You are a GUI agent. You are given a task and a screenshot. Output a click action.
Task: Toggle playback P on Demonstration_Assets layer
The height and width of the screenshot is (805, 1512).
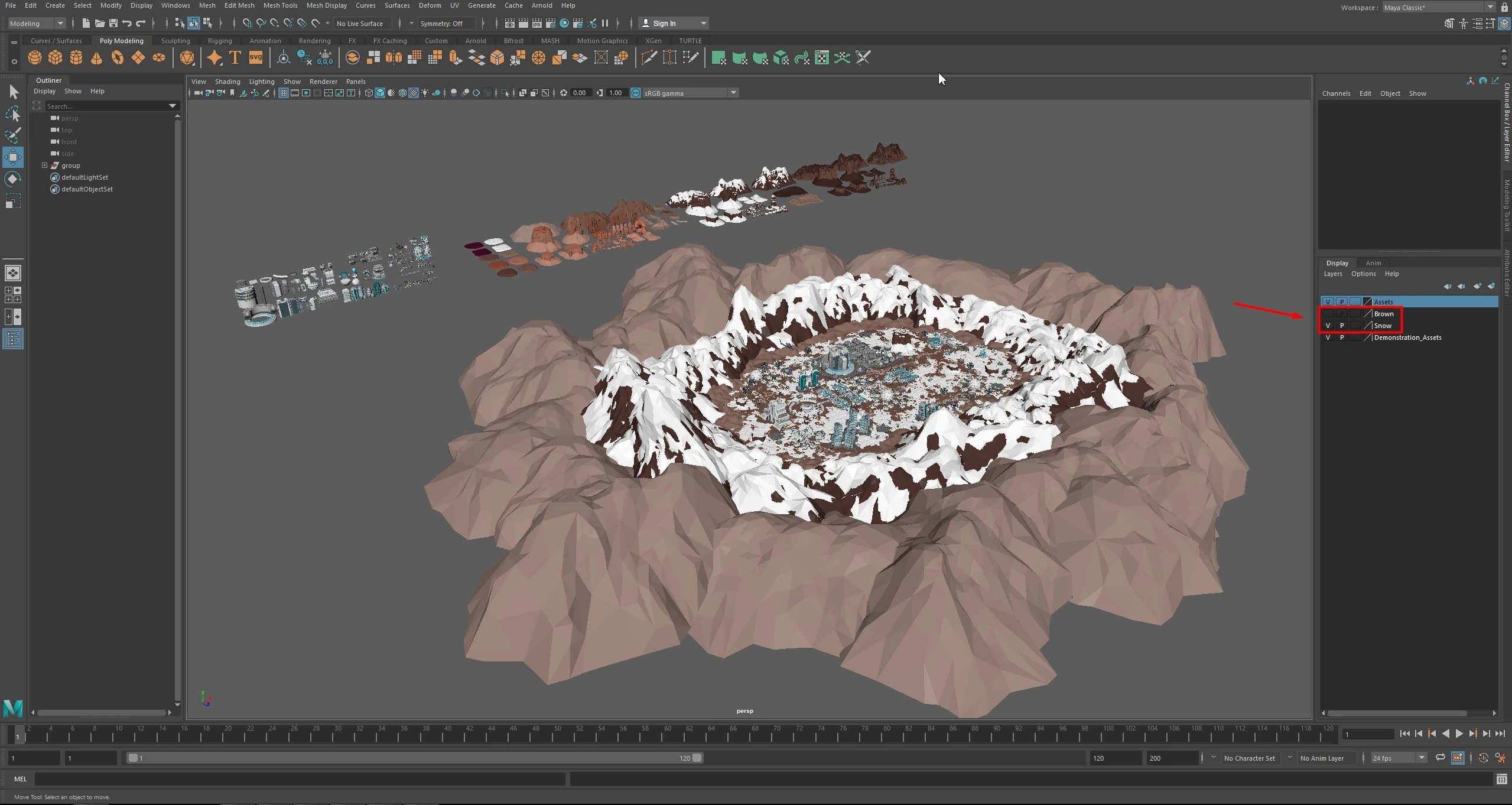1341,337
